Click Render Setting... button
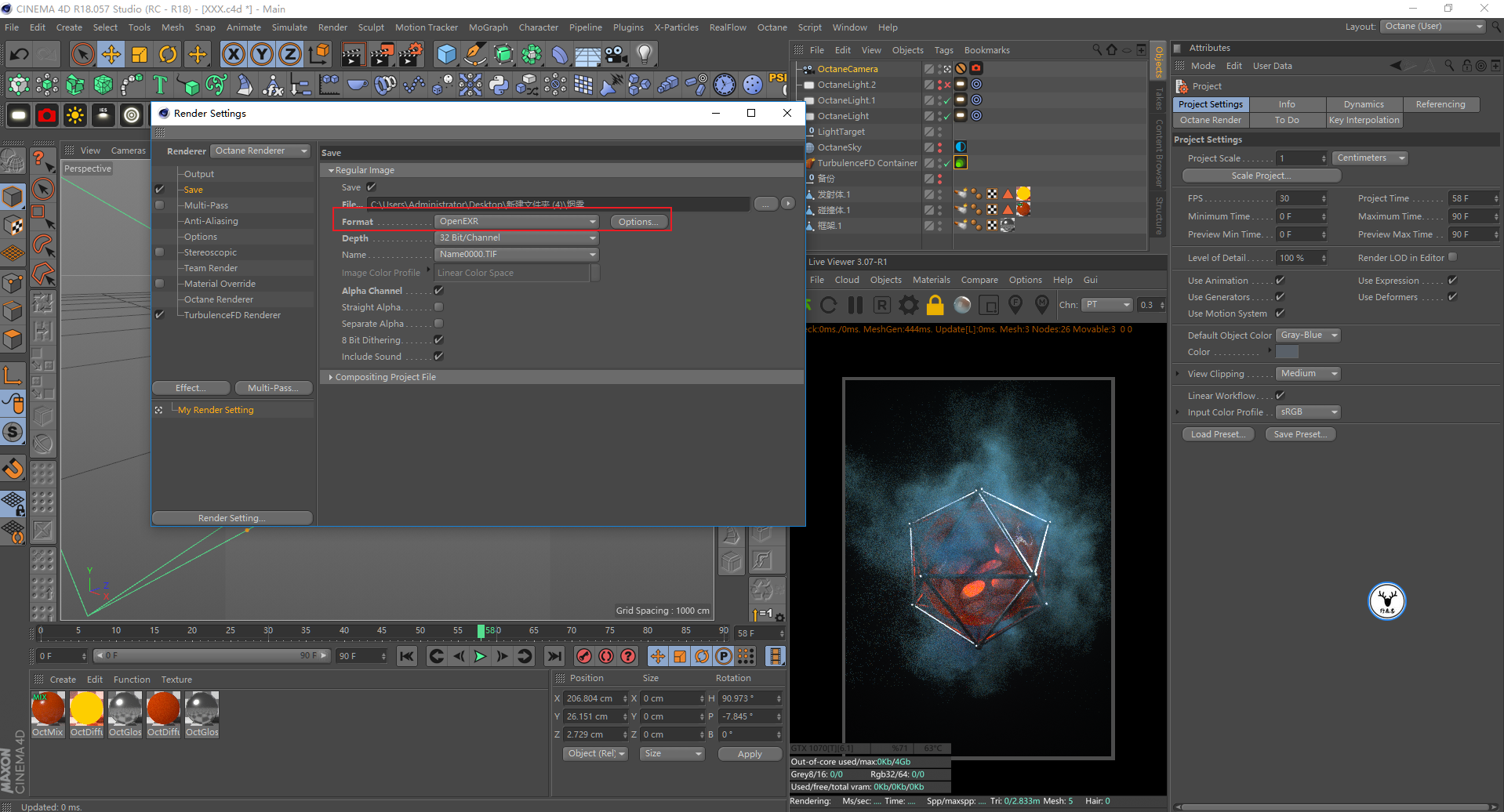The width and height of the screenshot is (1504, 812). (232, 518)
